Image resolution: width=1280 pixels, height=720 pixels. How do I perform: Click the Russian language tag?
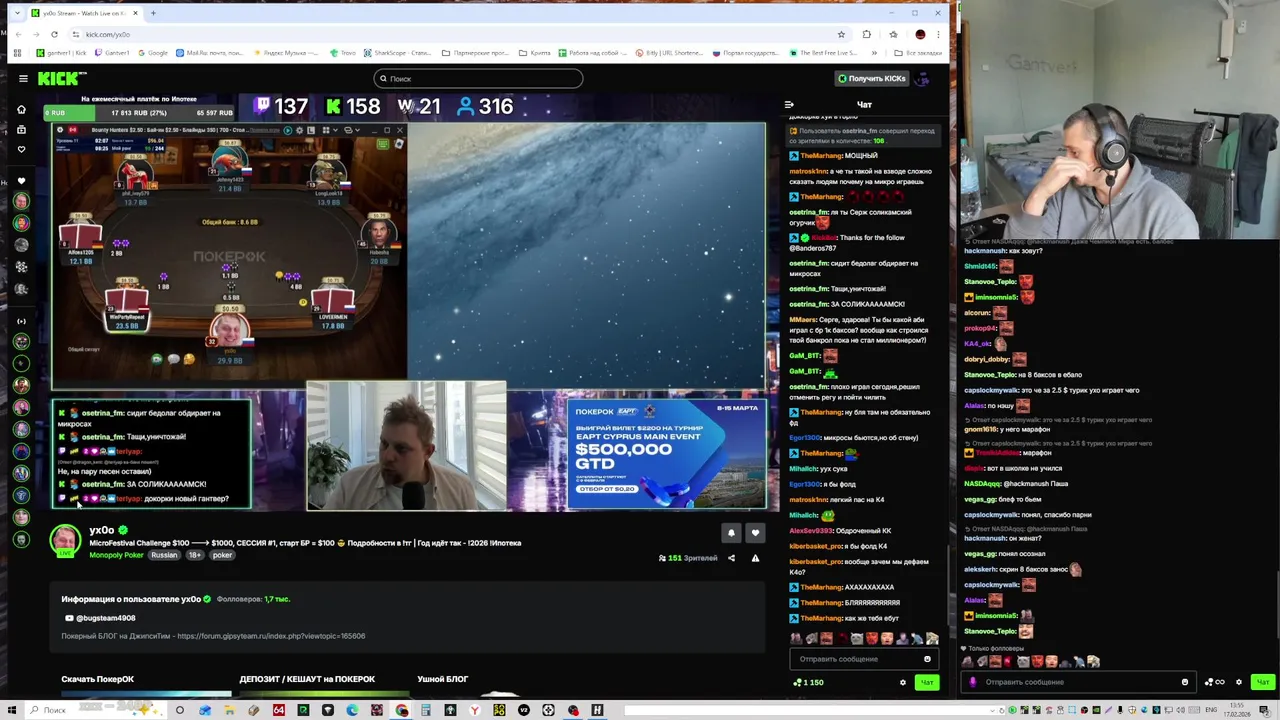[164, 555]
